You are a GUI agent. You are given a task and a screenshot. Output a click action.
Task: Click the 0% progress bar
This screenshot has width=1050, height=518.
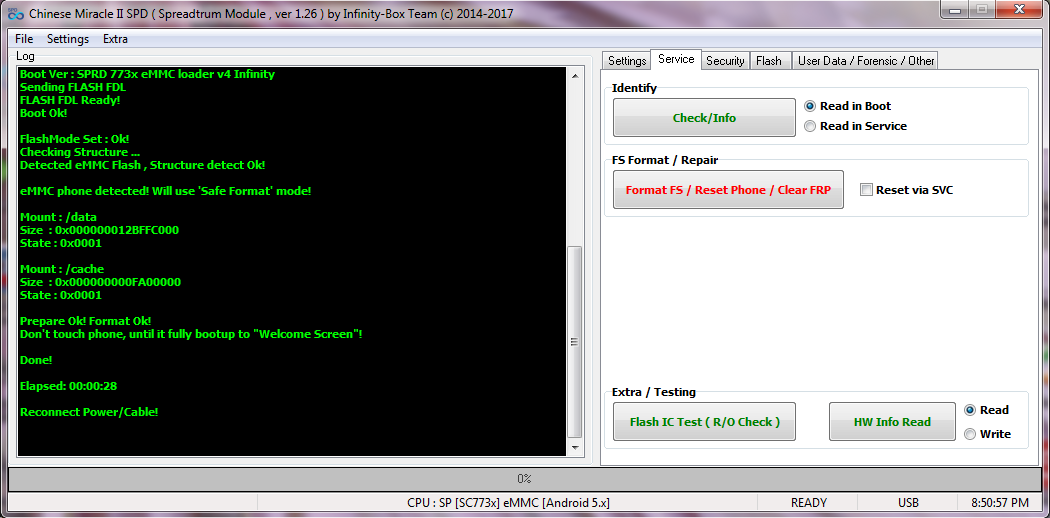(x=524, y=479)
